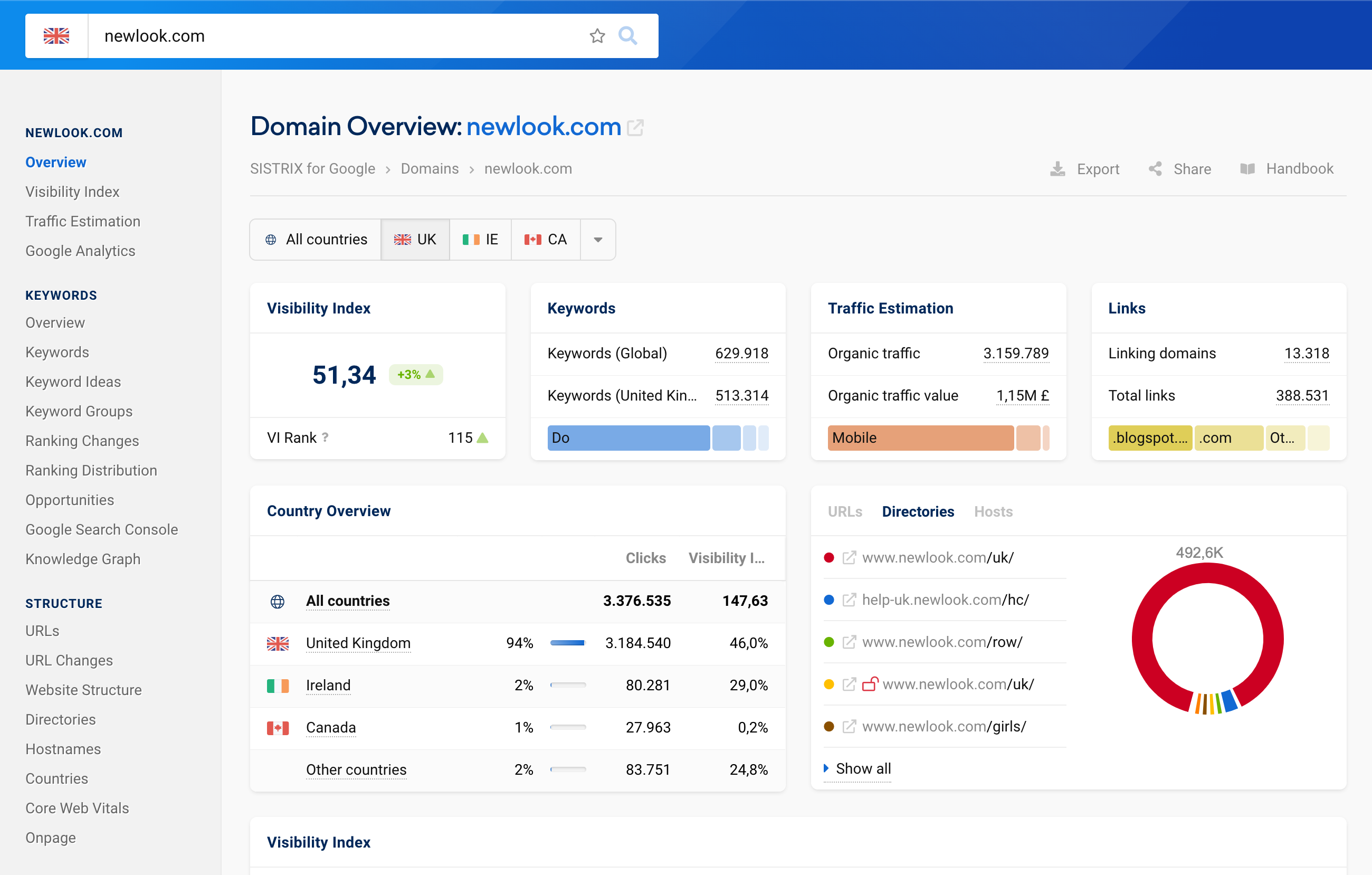Click the Keywords (Global) value 629.918
Image resolution: width=1372 pixels, height=875 pixels.
(x=741, y=354)
